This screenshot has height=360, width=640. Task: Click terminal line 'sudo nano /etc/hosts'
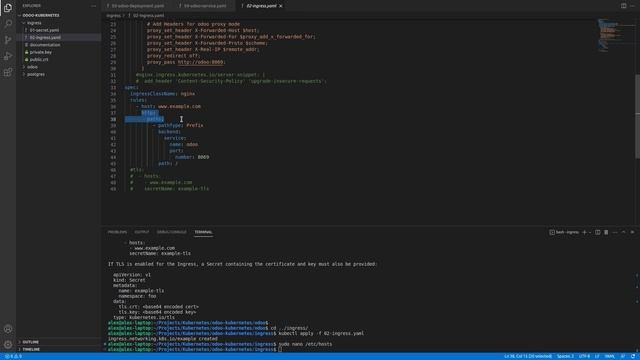305,344
